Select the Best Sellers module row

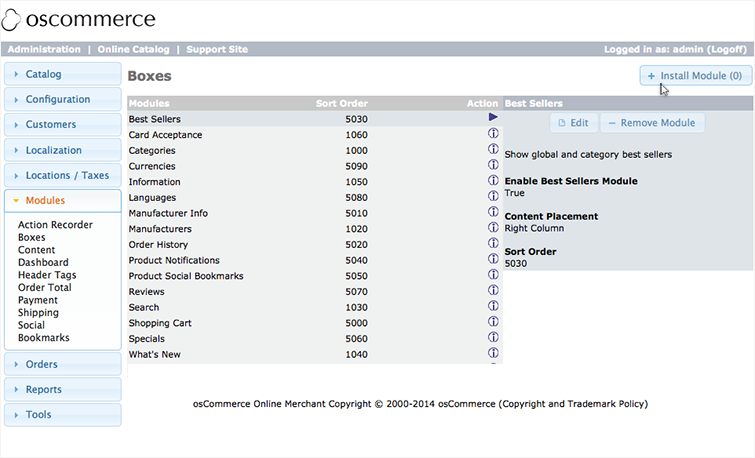click(315, 119)
